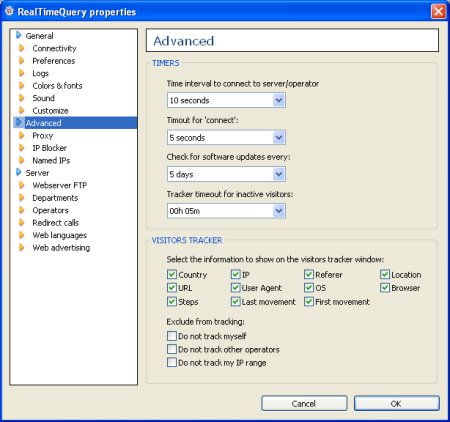The image size is (450, 422).
Task: Uncheck the Steps checkbox
Action: (x=172, y=301)
